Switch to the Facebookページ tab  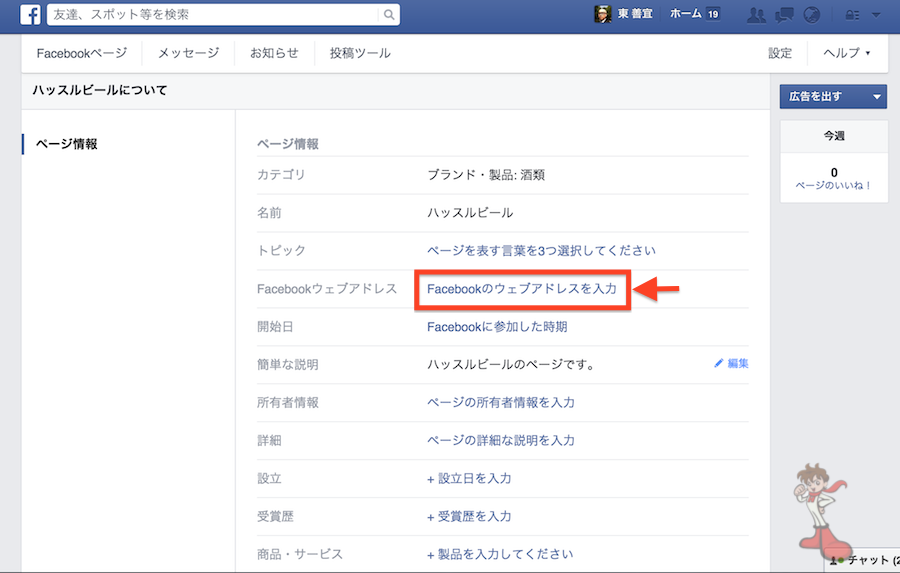82,53
